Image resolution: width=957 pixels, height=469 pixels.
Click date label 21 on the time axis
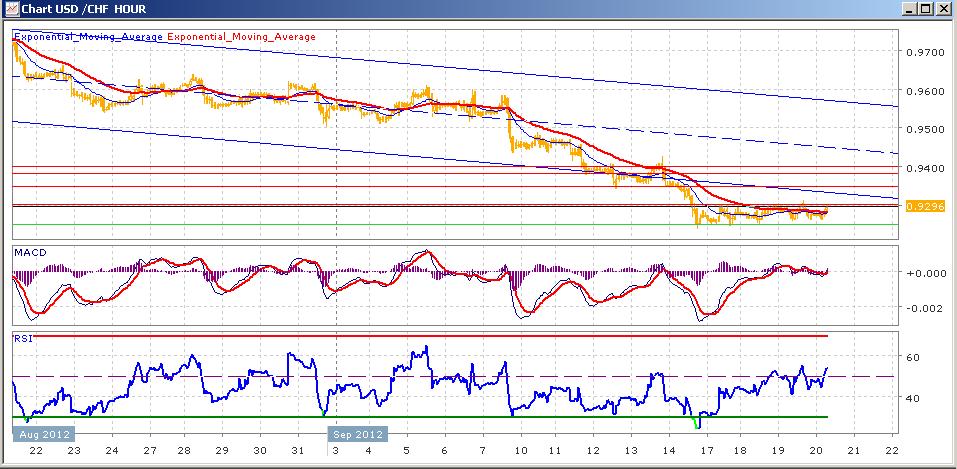[853, 451]
